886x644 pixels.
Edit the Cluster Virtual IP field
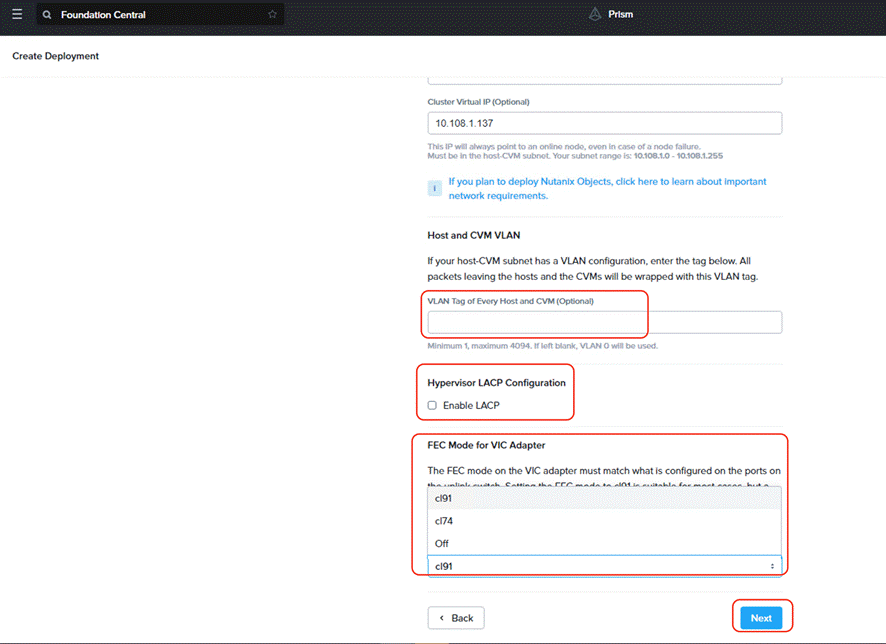click(x=605, y=123)
